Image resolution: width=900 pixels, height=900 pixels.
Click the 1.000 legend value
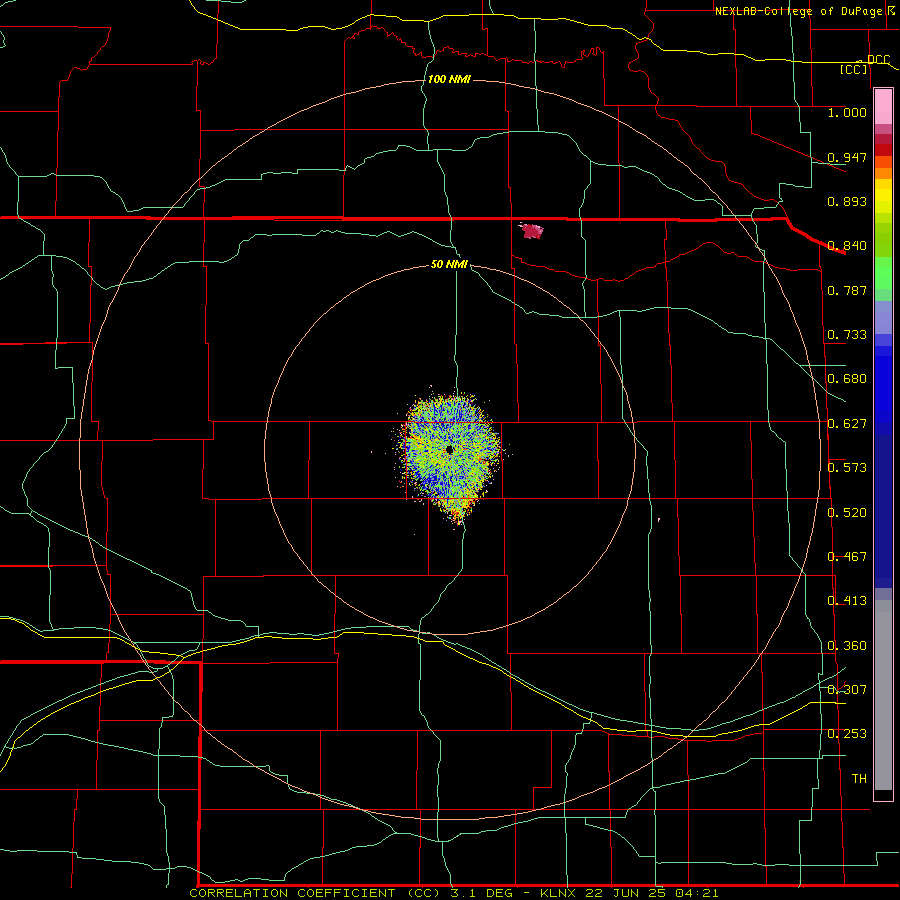pos(847,112)
